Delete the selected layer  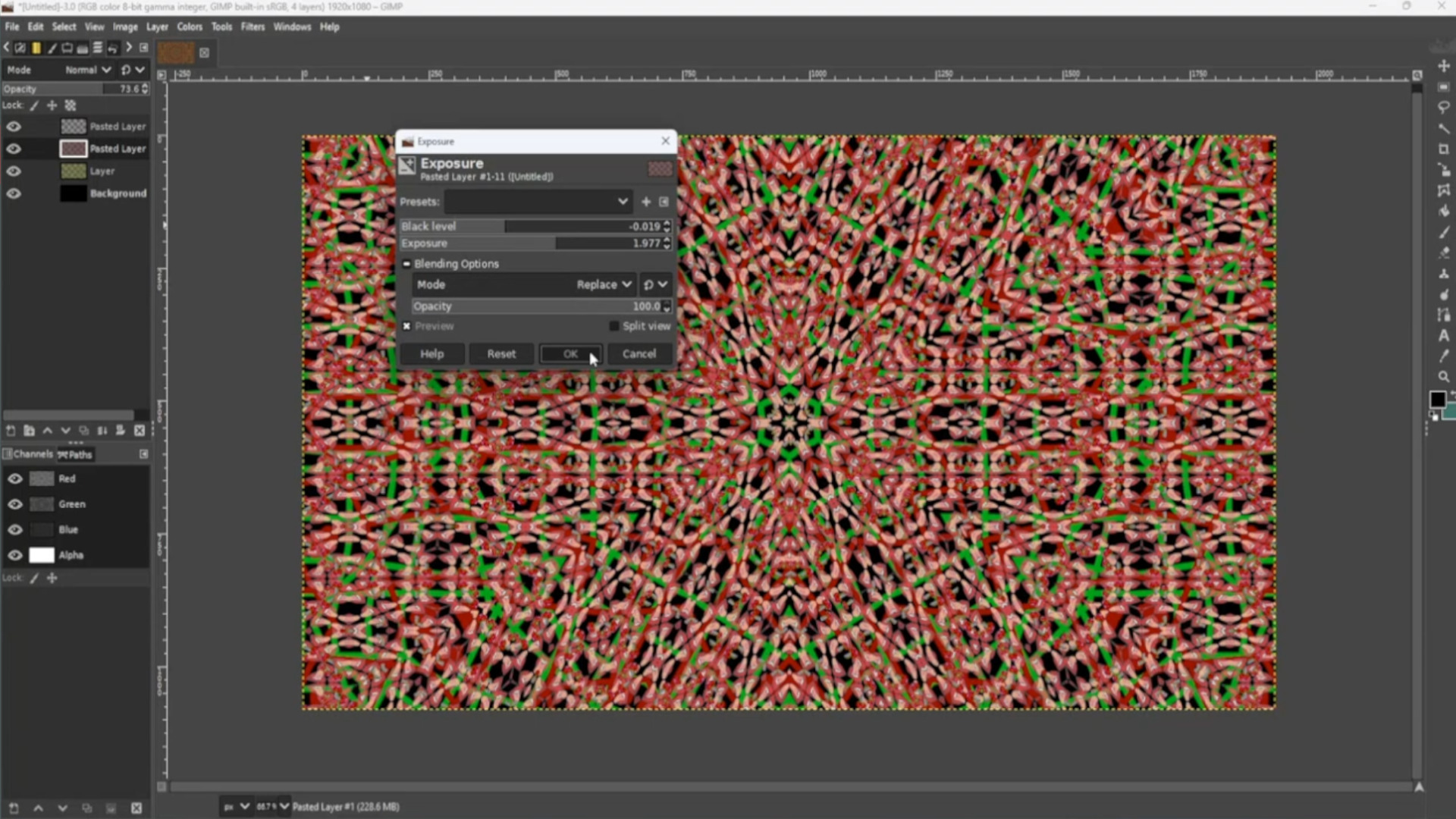[139, 431]
